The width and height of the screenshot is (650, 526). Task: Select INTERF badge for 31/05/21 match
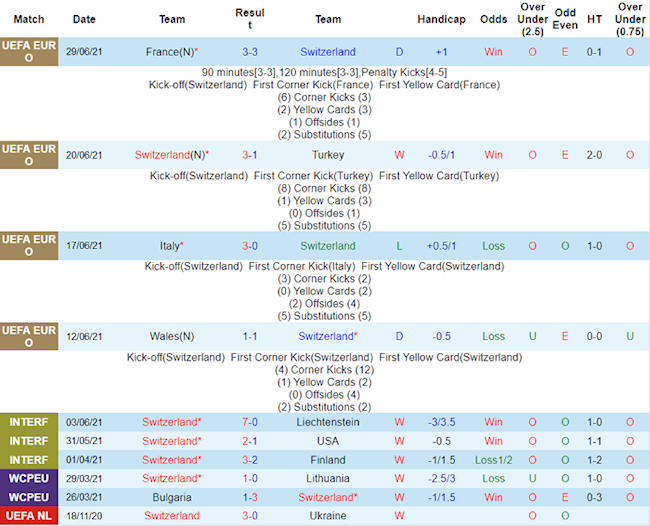(29, 441)
